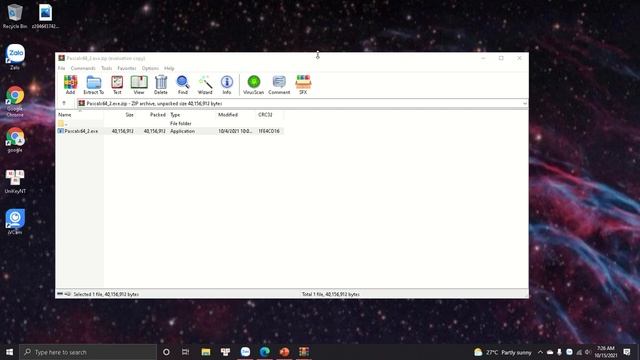Screen dimensions: 640x360
Task: Open the Tools menu
Action: point(107,68)
